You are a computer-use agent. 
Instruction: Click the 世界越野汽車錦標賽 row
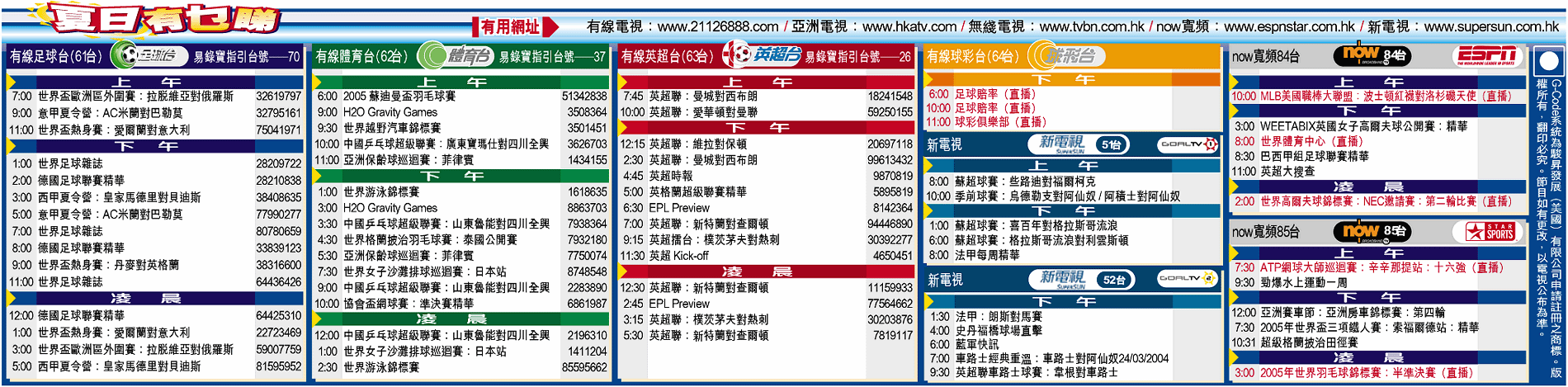[x=460, y=128]
